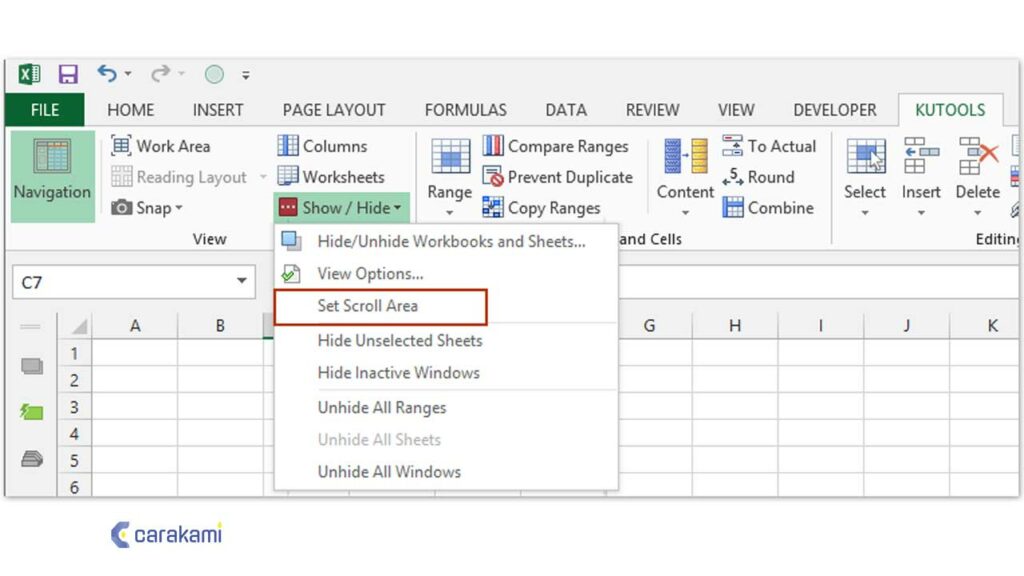Click the redo arrow icon
This screenshot has height=576, width=1024.
tap(160, 74)
